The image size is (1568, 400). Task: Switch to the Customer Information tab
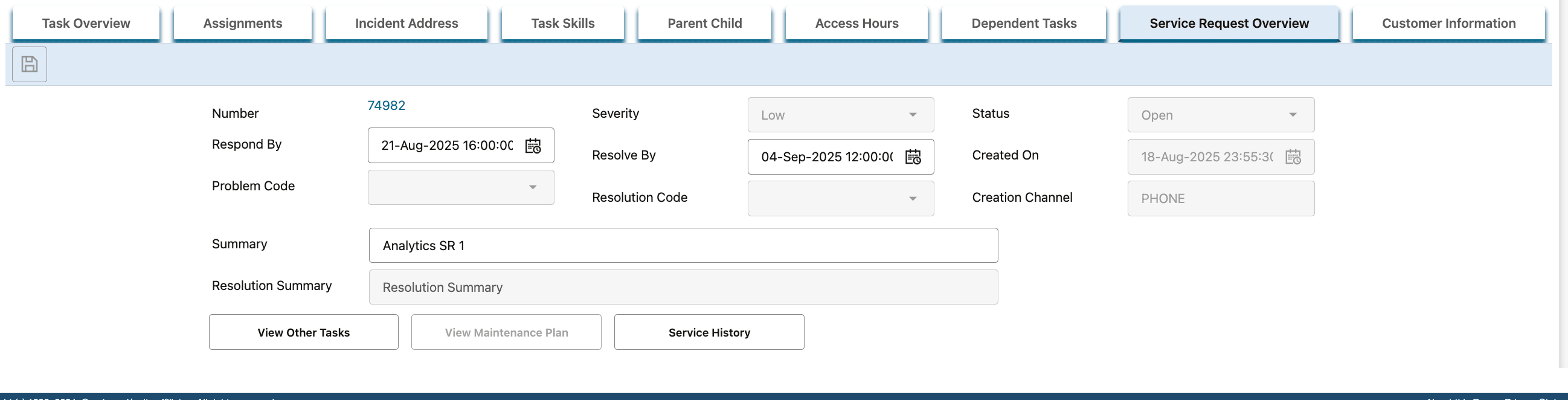click(1448, 24)
